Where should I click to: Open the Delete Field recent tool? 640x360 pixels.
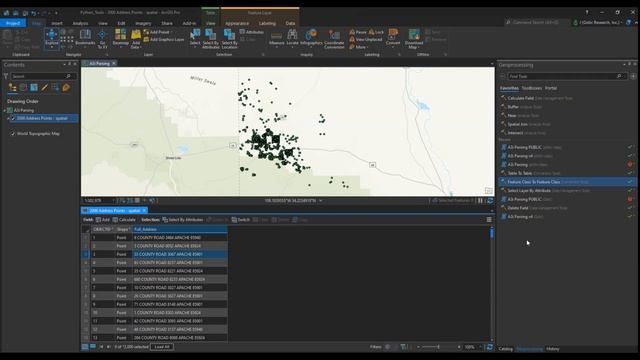(534, 208)
